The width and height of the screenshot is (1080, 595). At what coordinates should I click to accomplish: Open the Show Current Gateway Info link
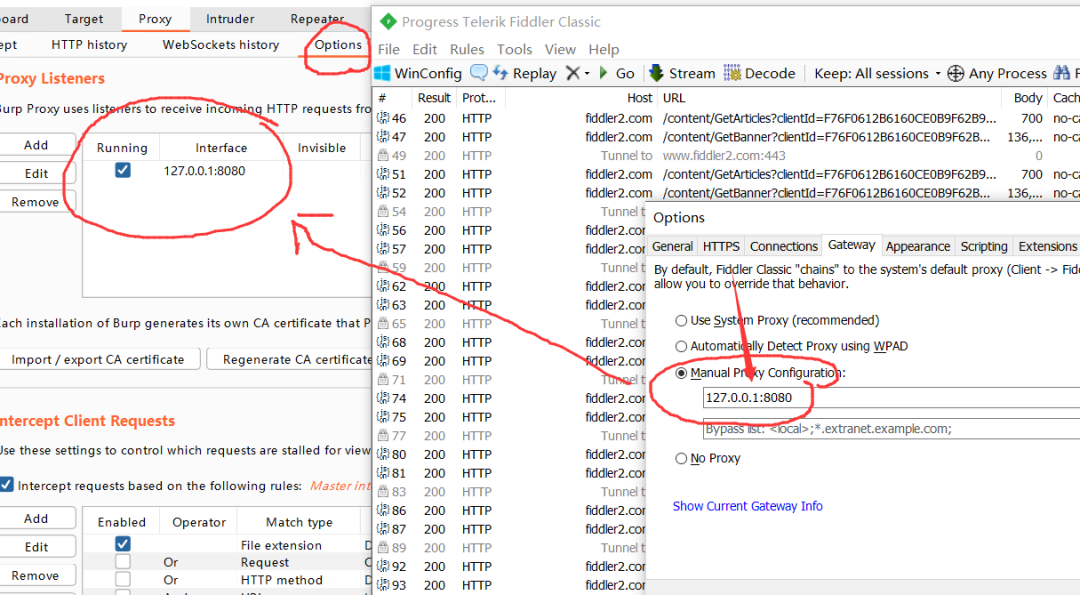click(x=747, y=506)
